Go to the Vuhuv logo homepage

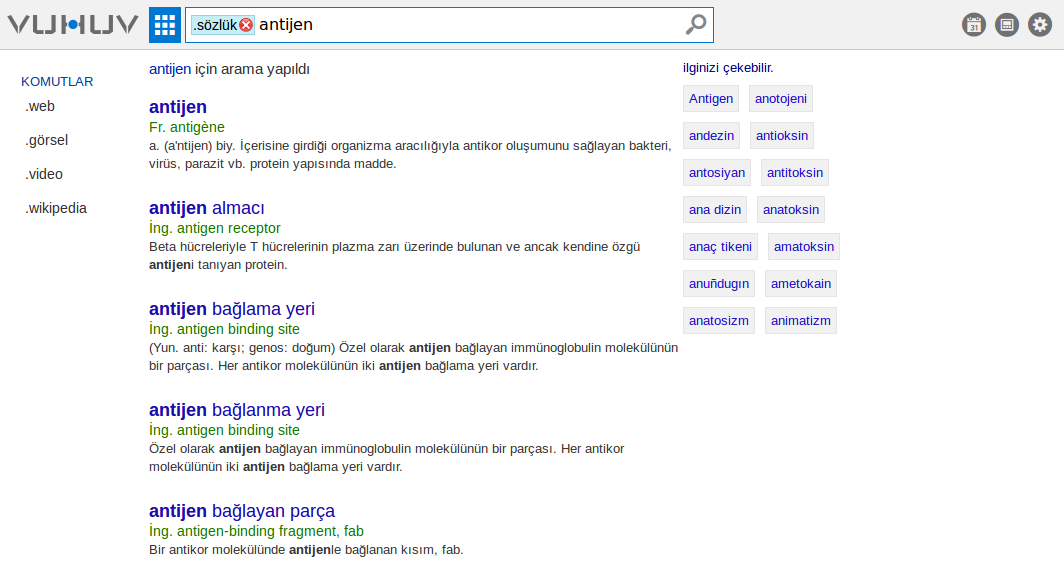coord(73,25)
